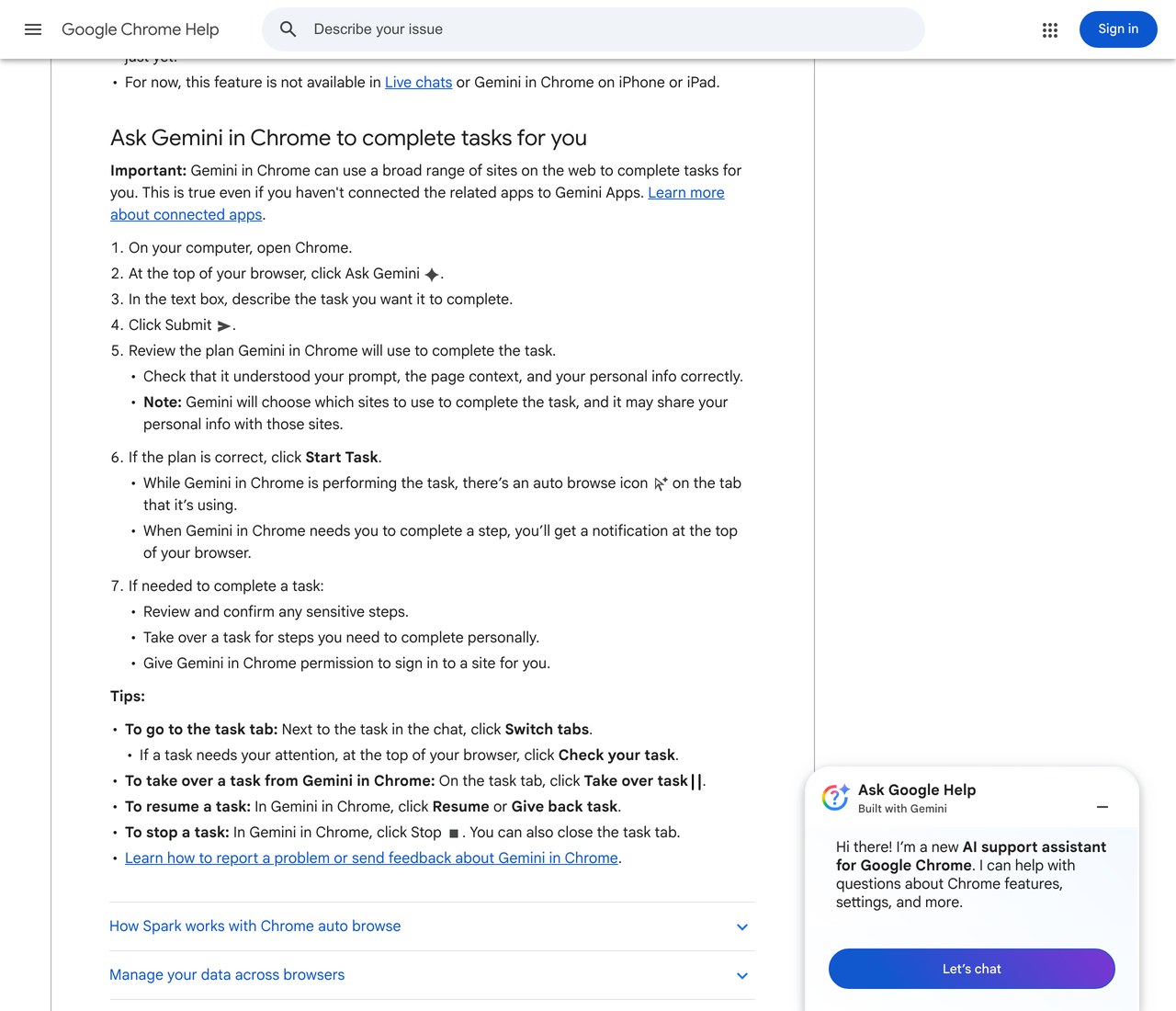
Task: Click bold text Switch tabs
Action: [547, 730]
